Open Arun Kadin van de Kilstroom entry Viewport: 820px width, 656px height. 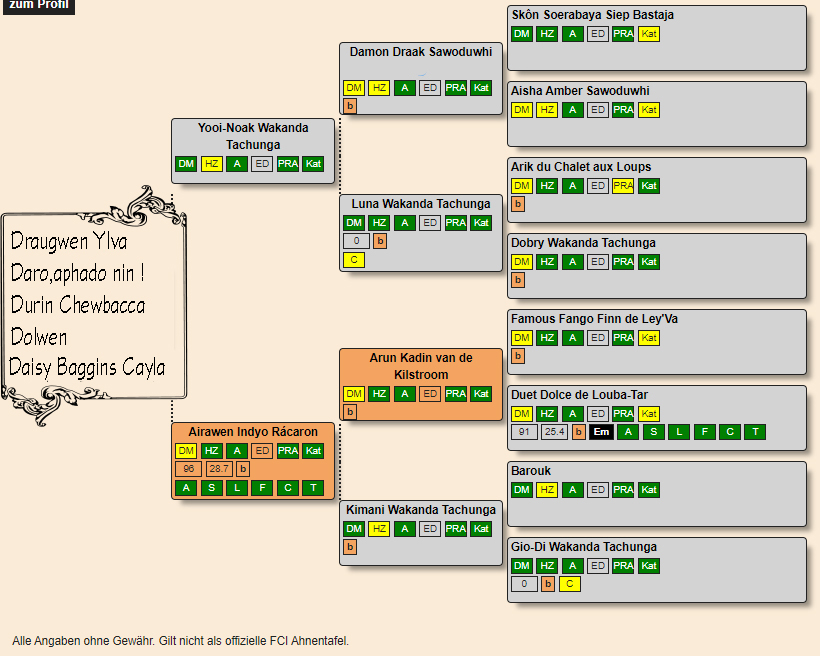coord(421,366)
